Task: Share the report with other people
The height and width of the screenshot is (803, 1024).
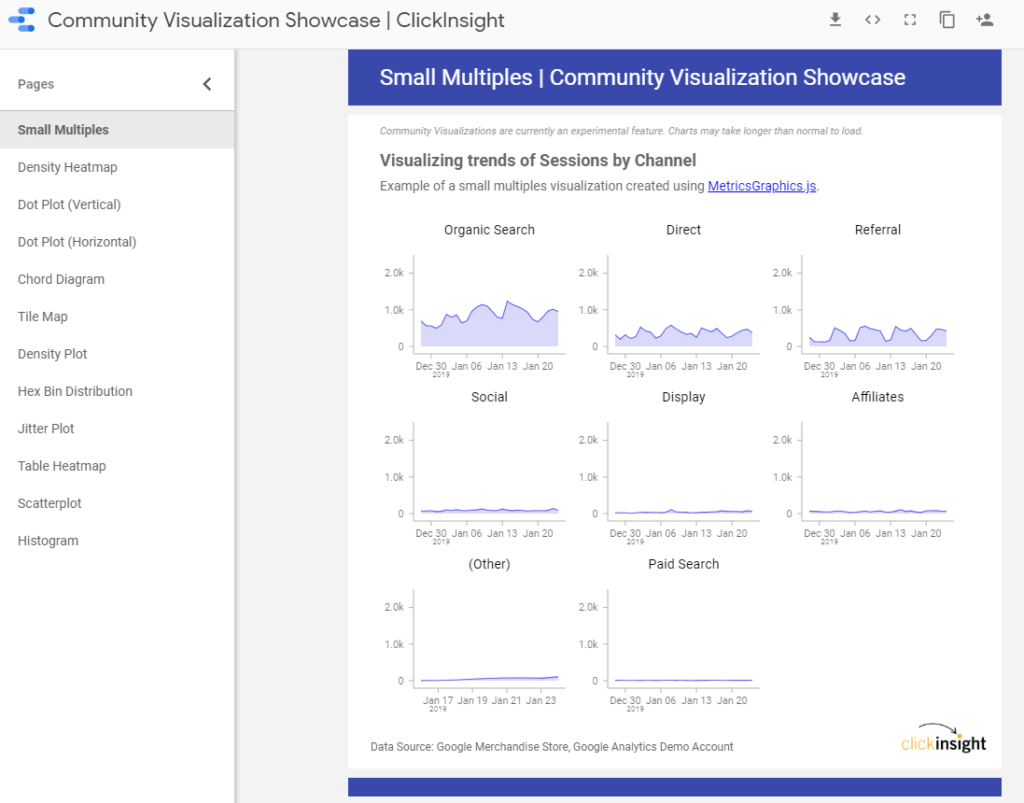Action: pos(984,19)
